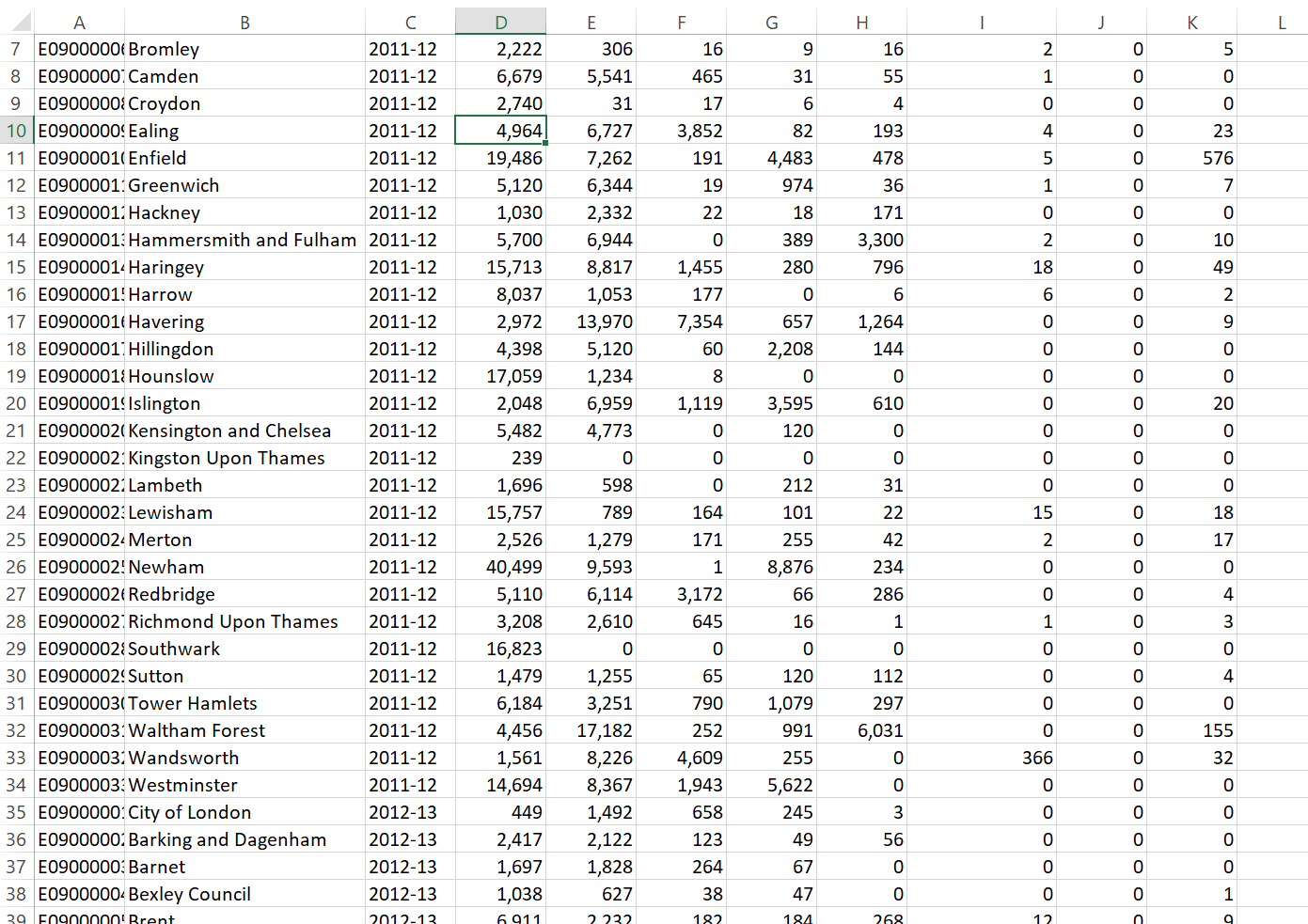Click column K header
This screenshot has height=924, width=1308.
click(1191, 22)
